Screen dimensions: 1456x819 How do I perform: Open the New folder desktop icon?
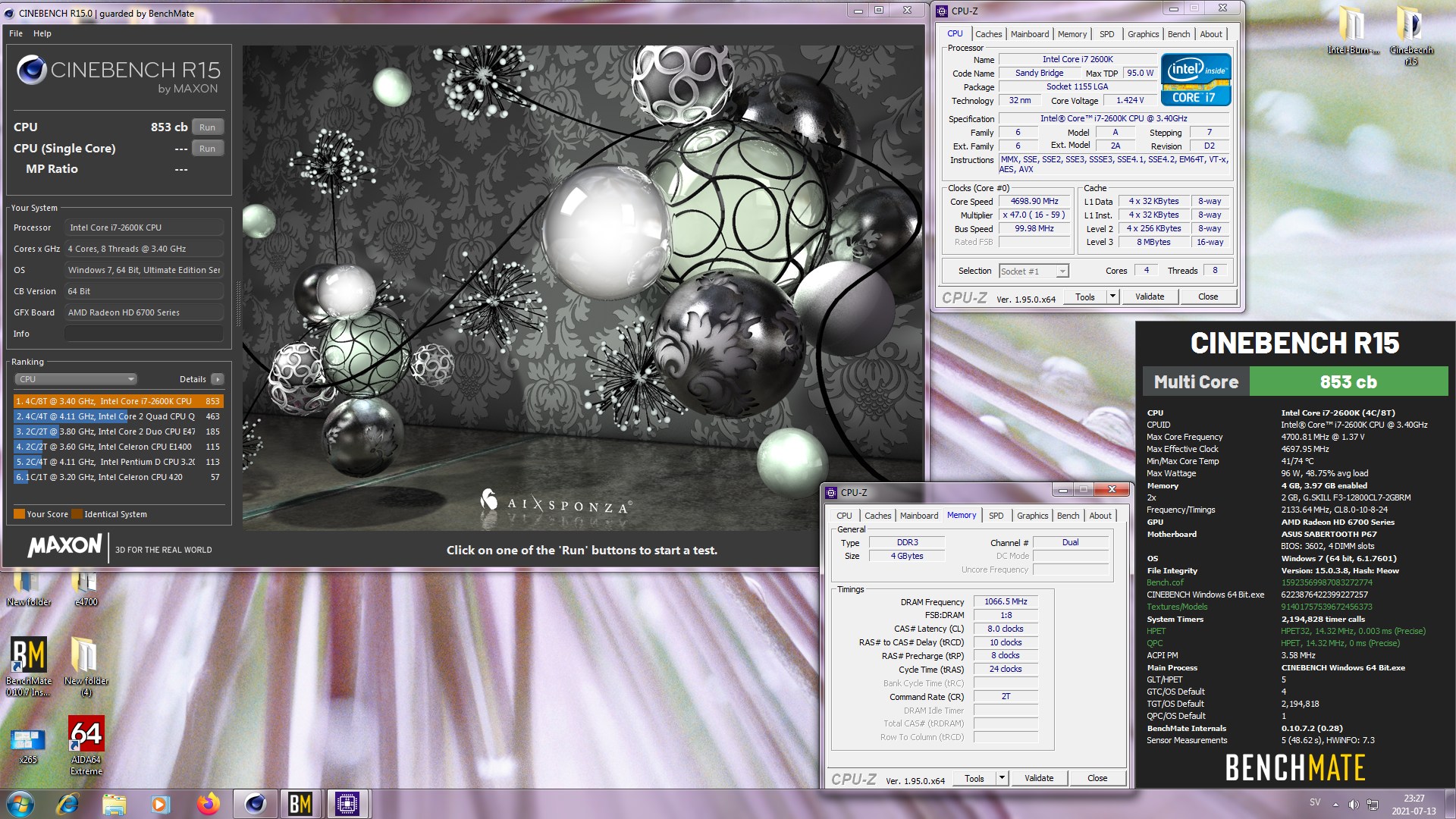pos(29,588)
